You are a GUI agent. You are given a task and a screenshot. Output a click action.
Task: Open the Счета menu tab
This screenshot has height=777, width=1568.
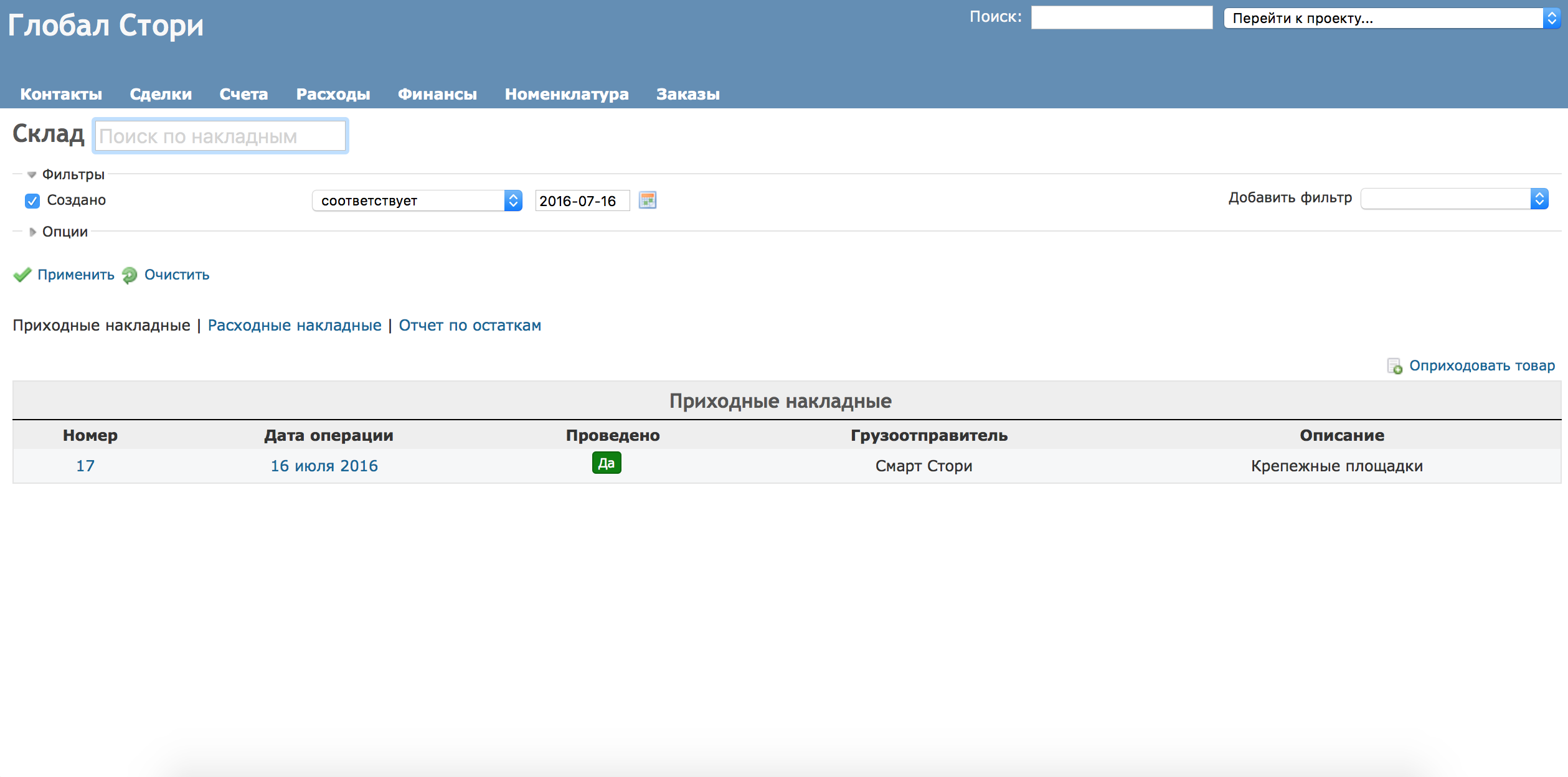click(243, 94)
